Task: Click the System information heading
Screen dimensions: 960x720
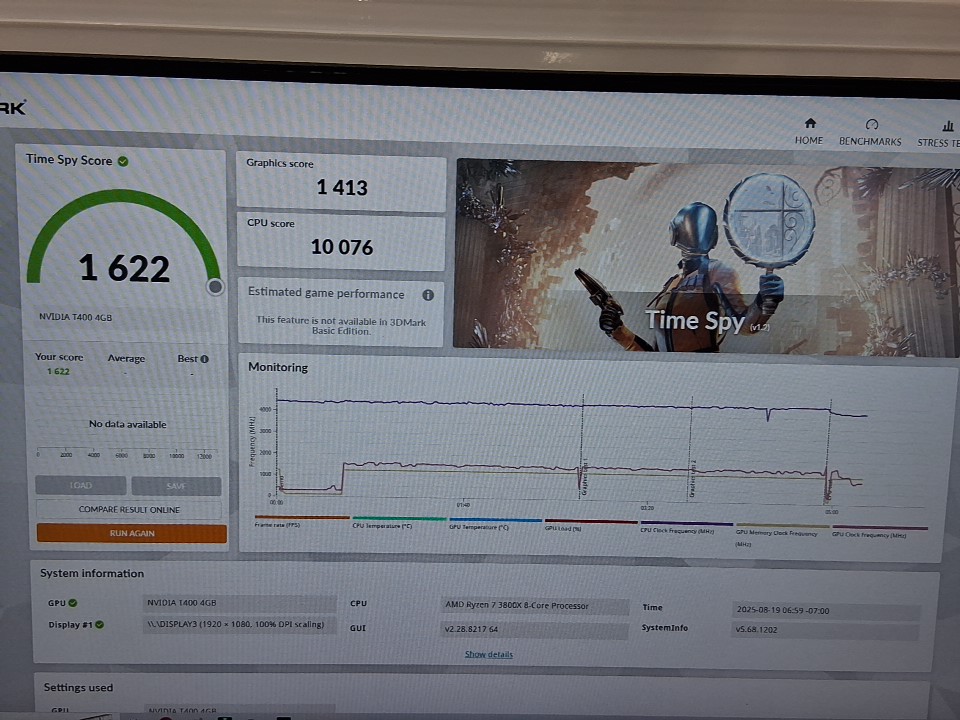Action: 92,574
